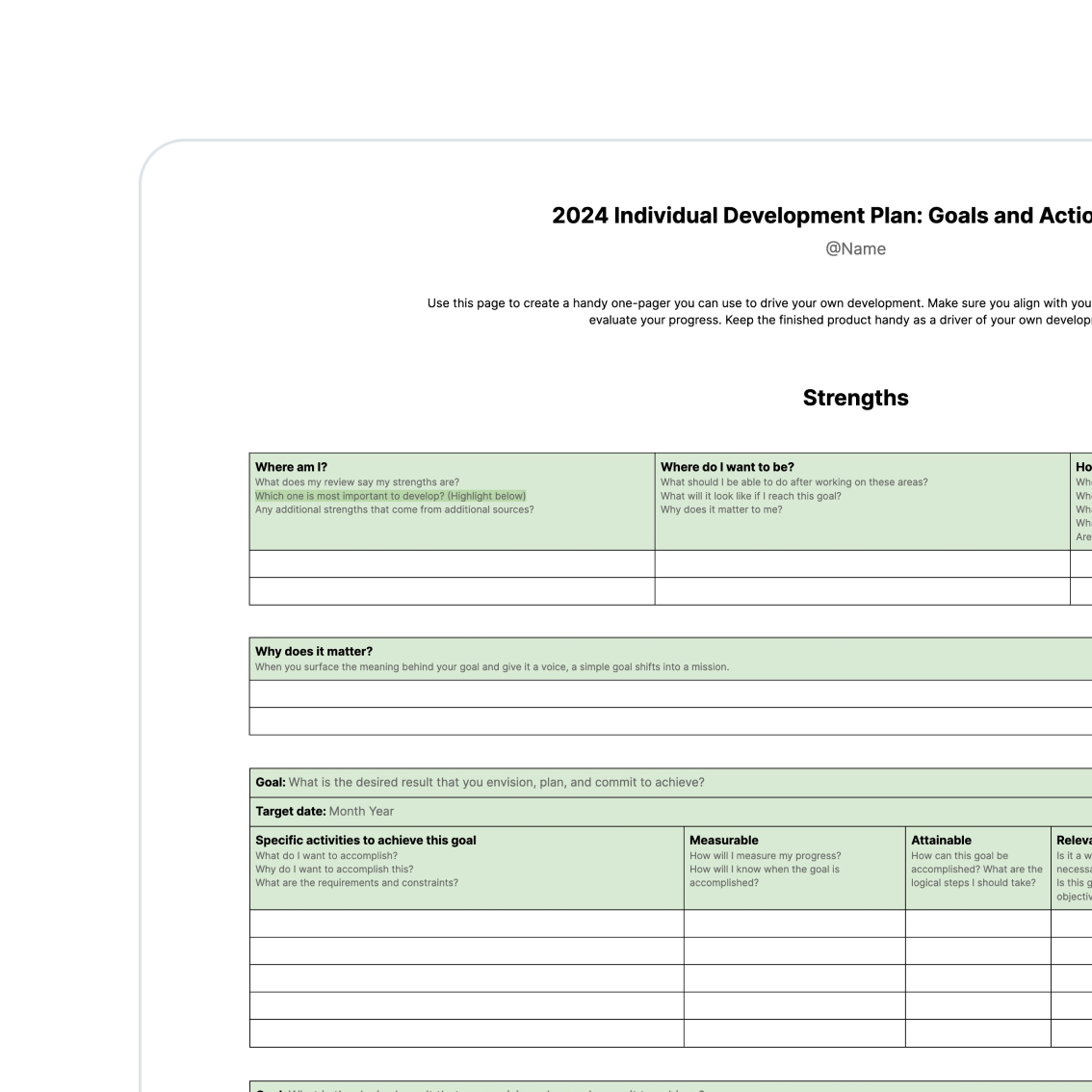Click the Strengths section heading
This screenshot has width=1092, height=1092.
tap(855, 398)
